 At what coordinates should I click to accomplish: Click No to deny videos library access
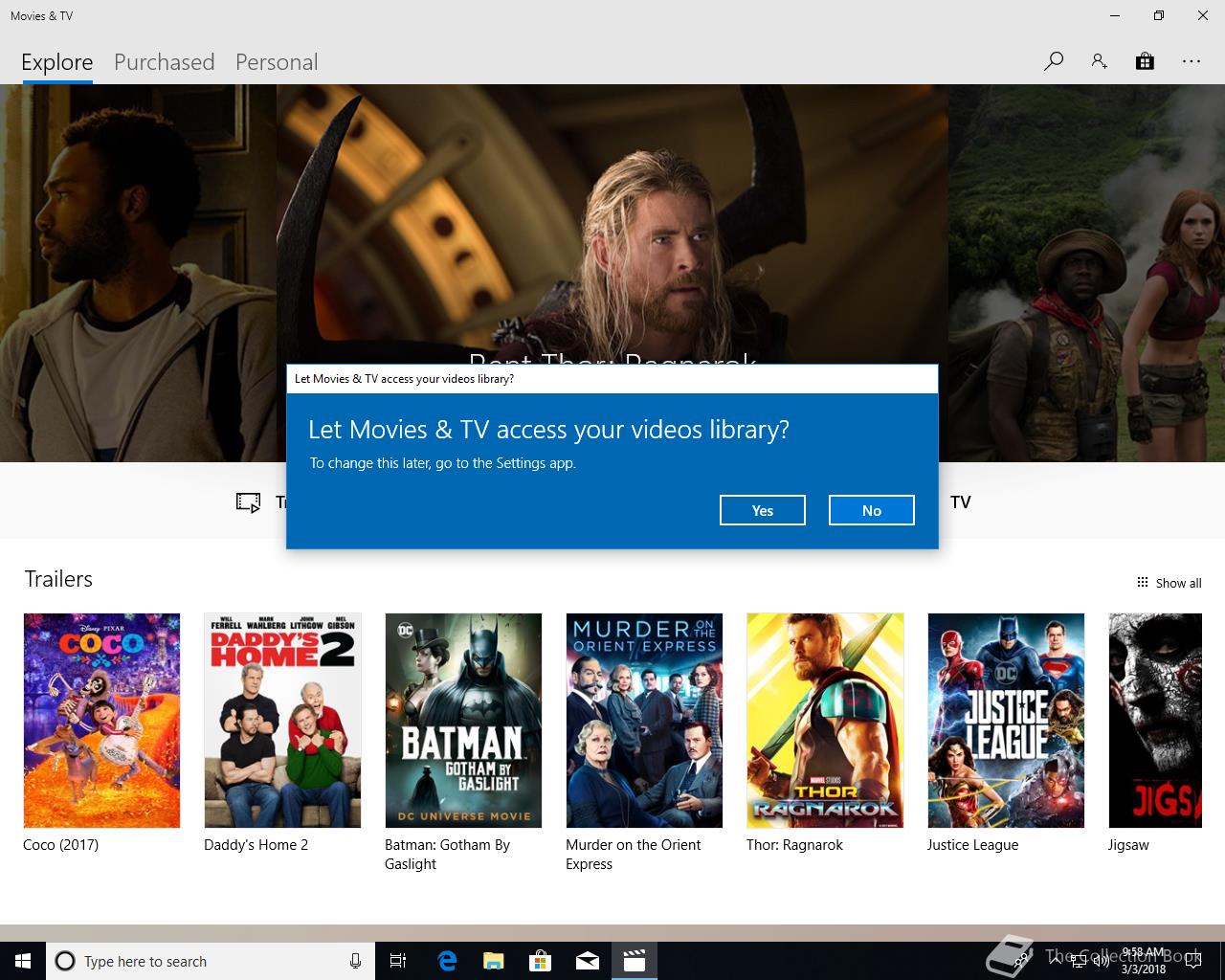(872, 510)
